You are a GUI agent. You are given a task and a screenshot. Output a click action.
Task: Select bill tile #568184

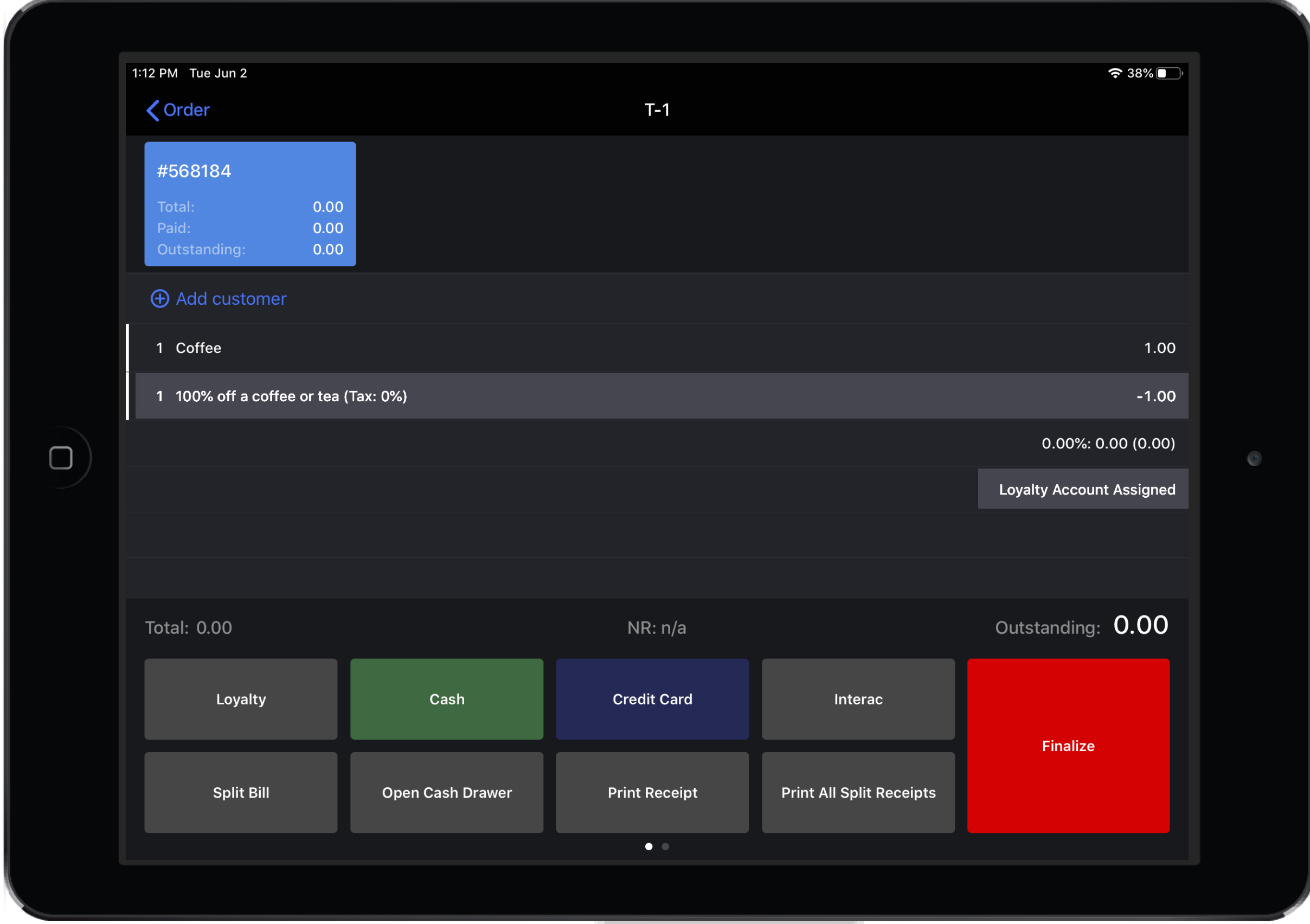250,204
